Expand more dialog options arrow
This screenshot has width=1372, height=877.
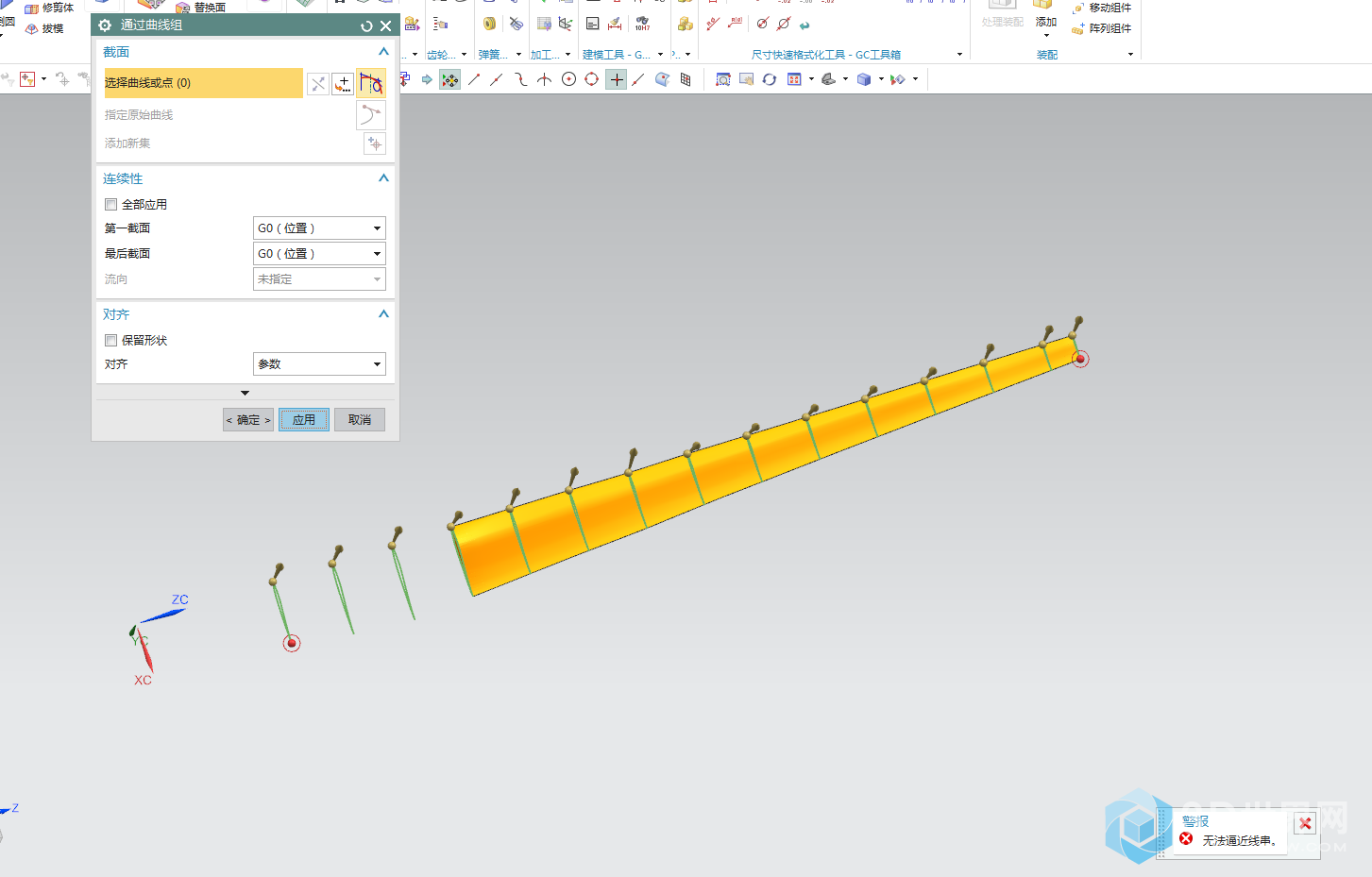246,393
